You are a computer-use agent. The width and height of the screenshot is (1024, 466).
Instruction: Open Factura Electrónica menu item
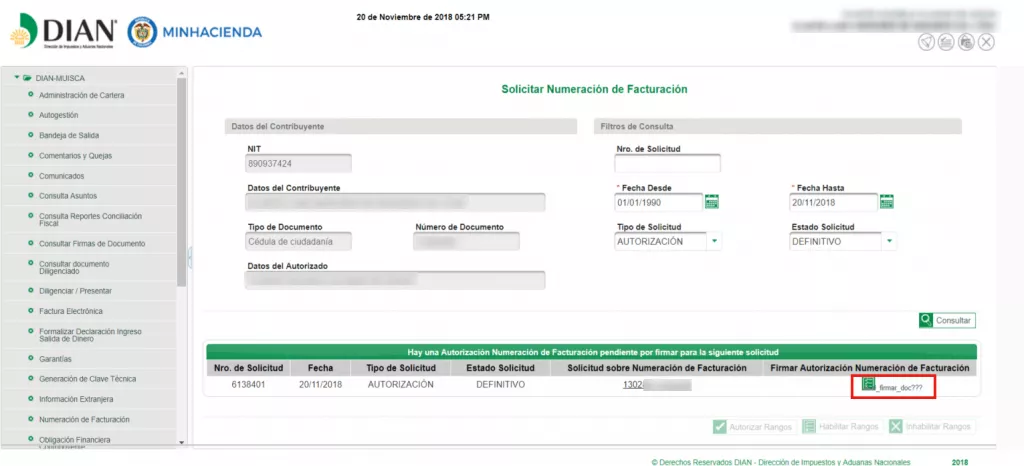(71, 311)
